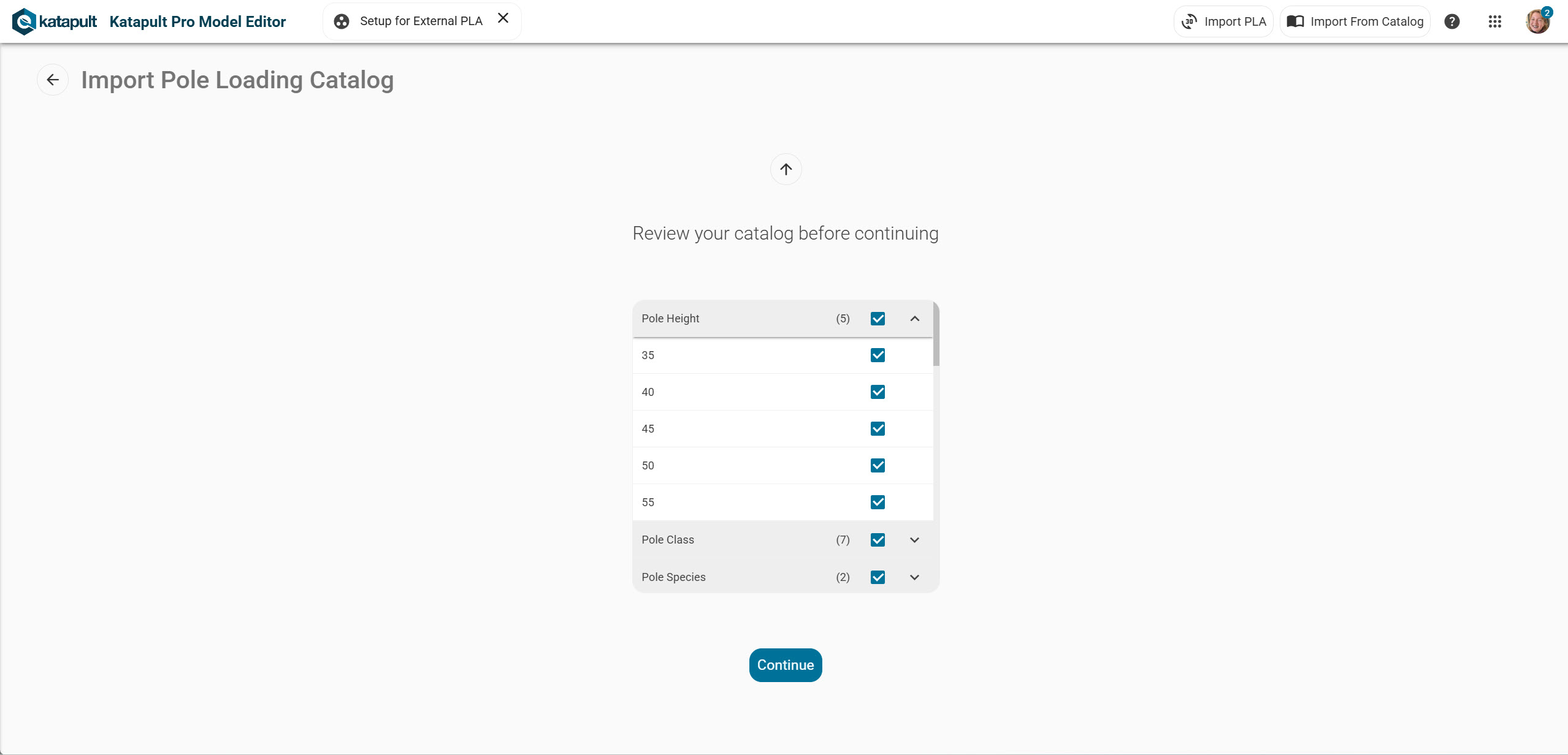Expand the Pole Class section
The image size is (1568, 755).
coord(914,540)
